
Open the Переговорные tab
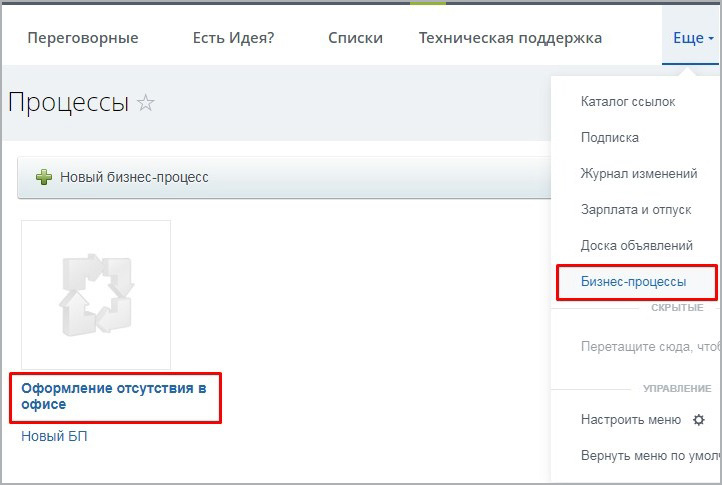83,39
